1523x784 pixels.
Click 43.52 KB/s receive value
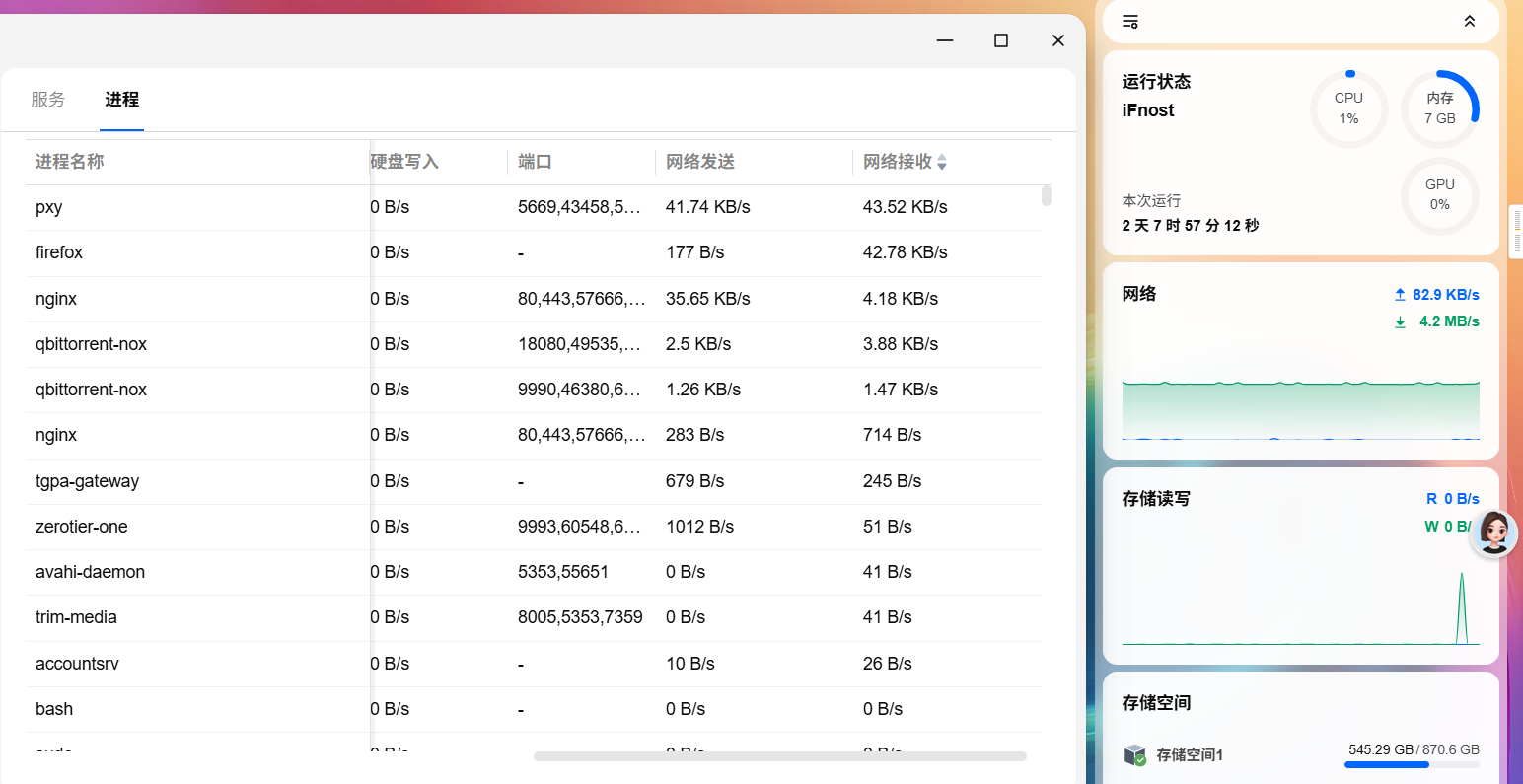pos(905,207)
